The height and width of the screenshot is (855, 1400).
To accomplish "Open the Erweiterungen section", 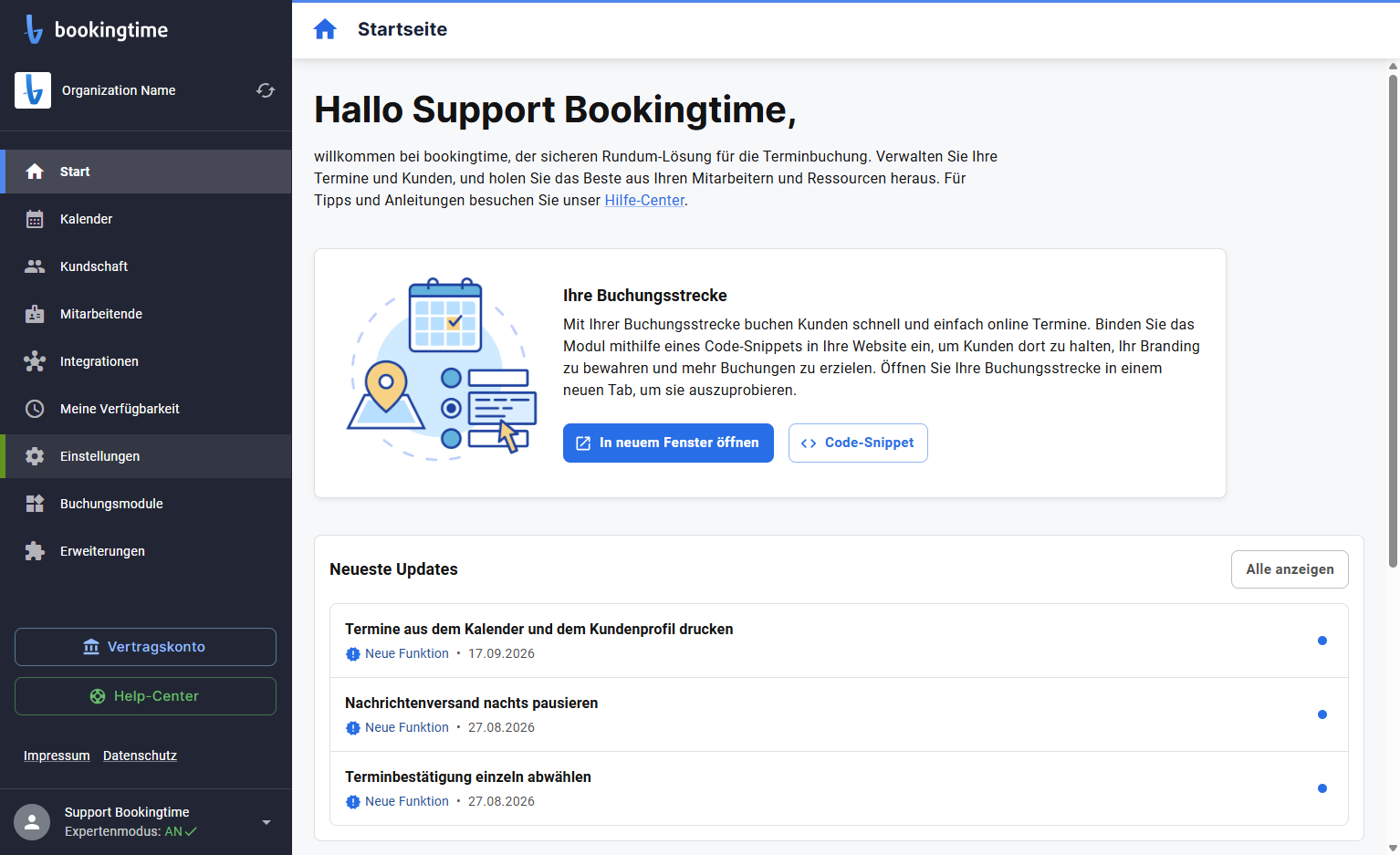I will tap(146, 551).
